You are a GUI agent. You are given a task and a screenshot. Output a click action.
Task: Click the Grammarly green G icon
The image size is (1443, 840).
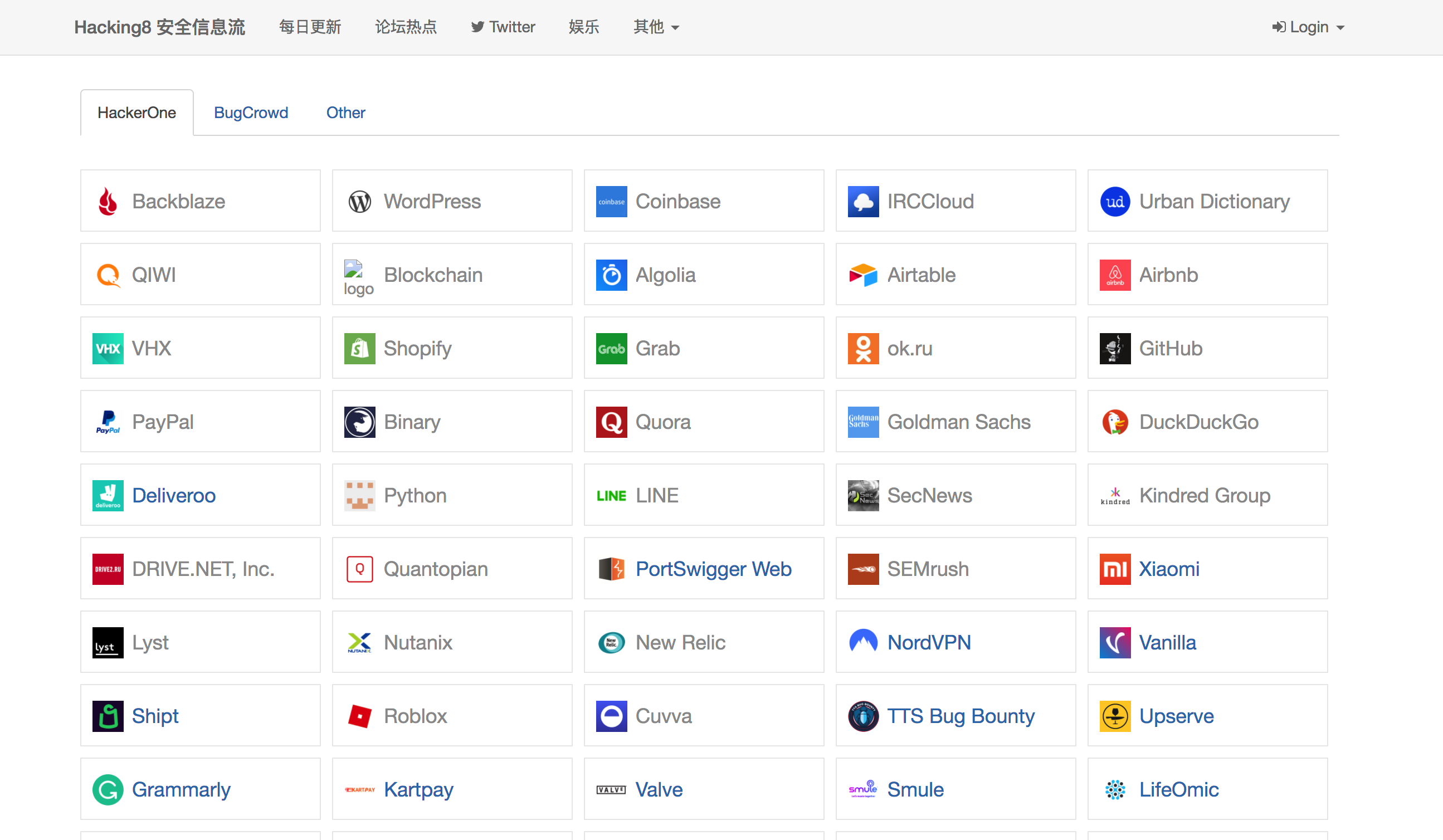coord(108,790)
